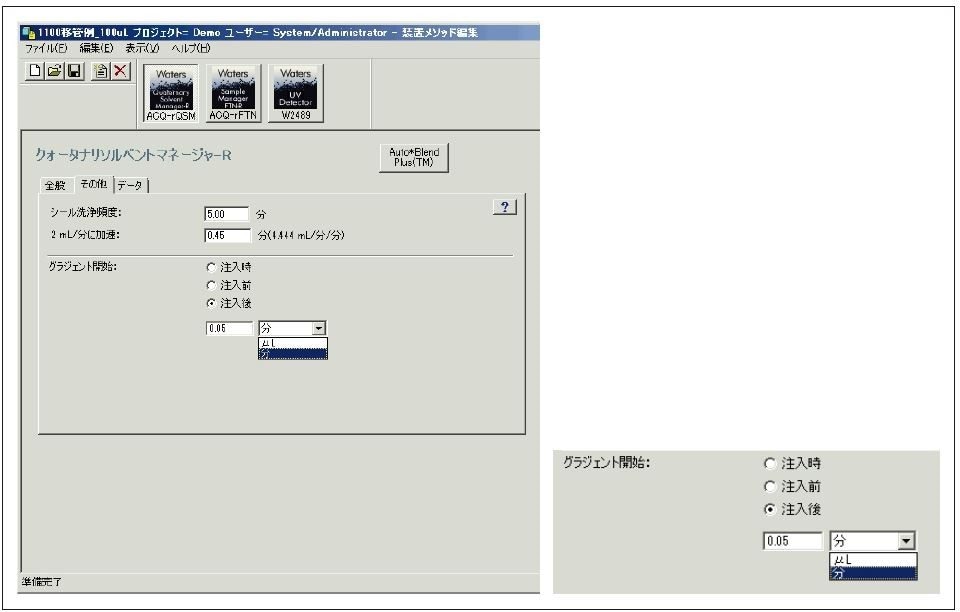Click the Save floppy disk icon
Screen dimensions: 960x612
pos(74,71)
